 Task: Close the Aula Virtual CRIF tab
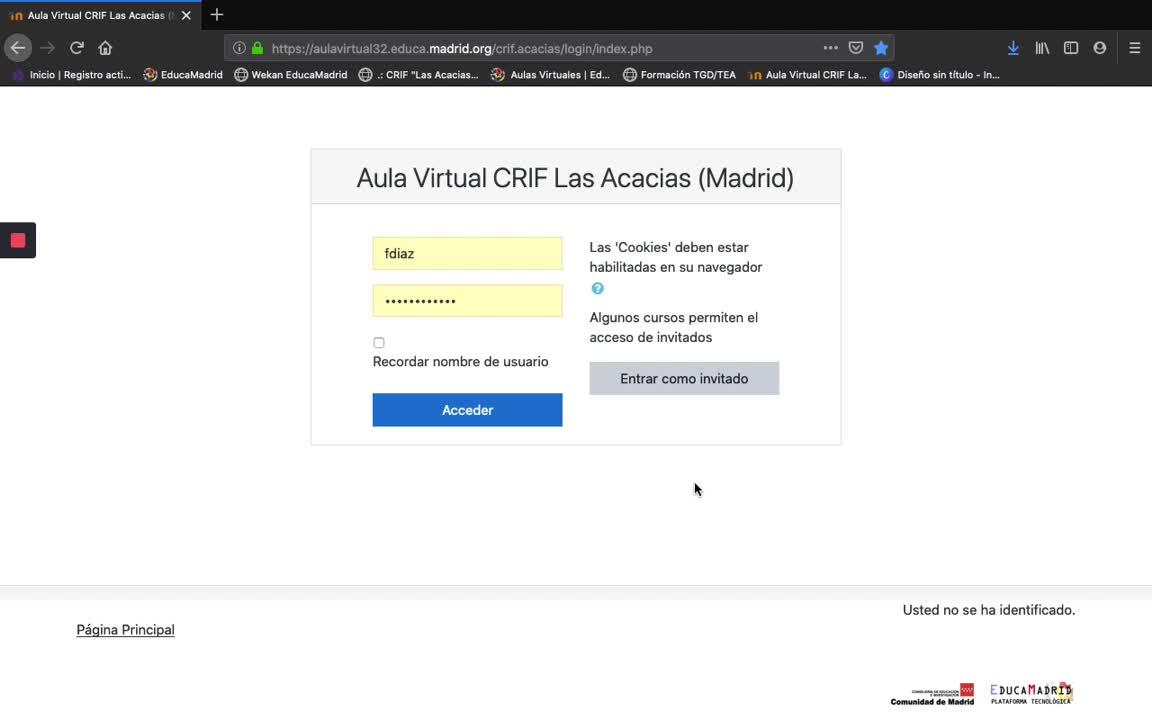click(x=186, y=15)
